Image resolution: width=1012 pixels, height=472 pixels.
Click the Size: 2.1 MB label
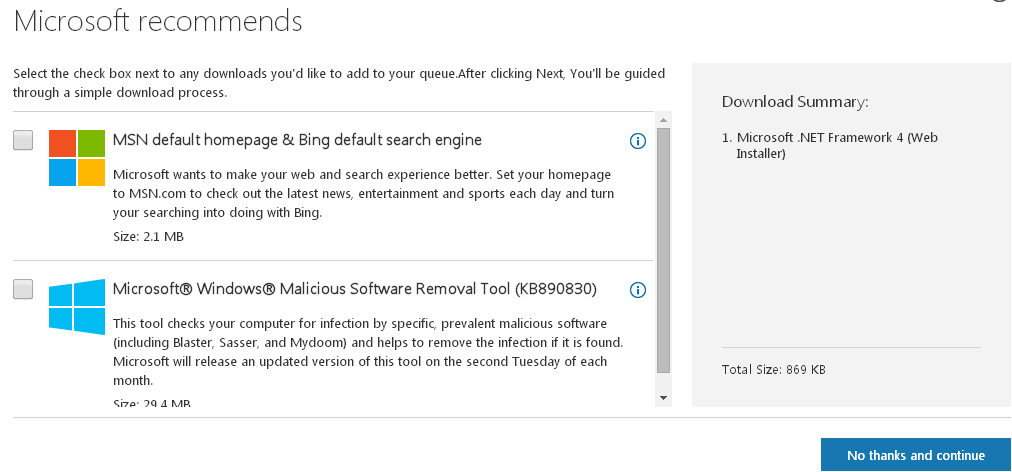coord(148,237)
